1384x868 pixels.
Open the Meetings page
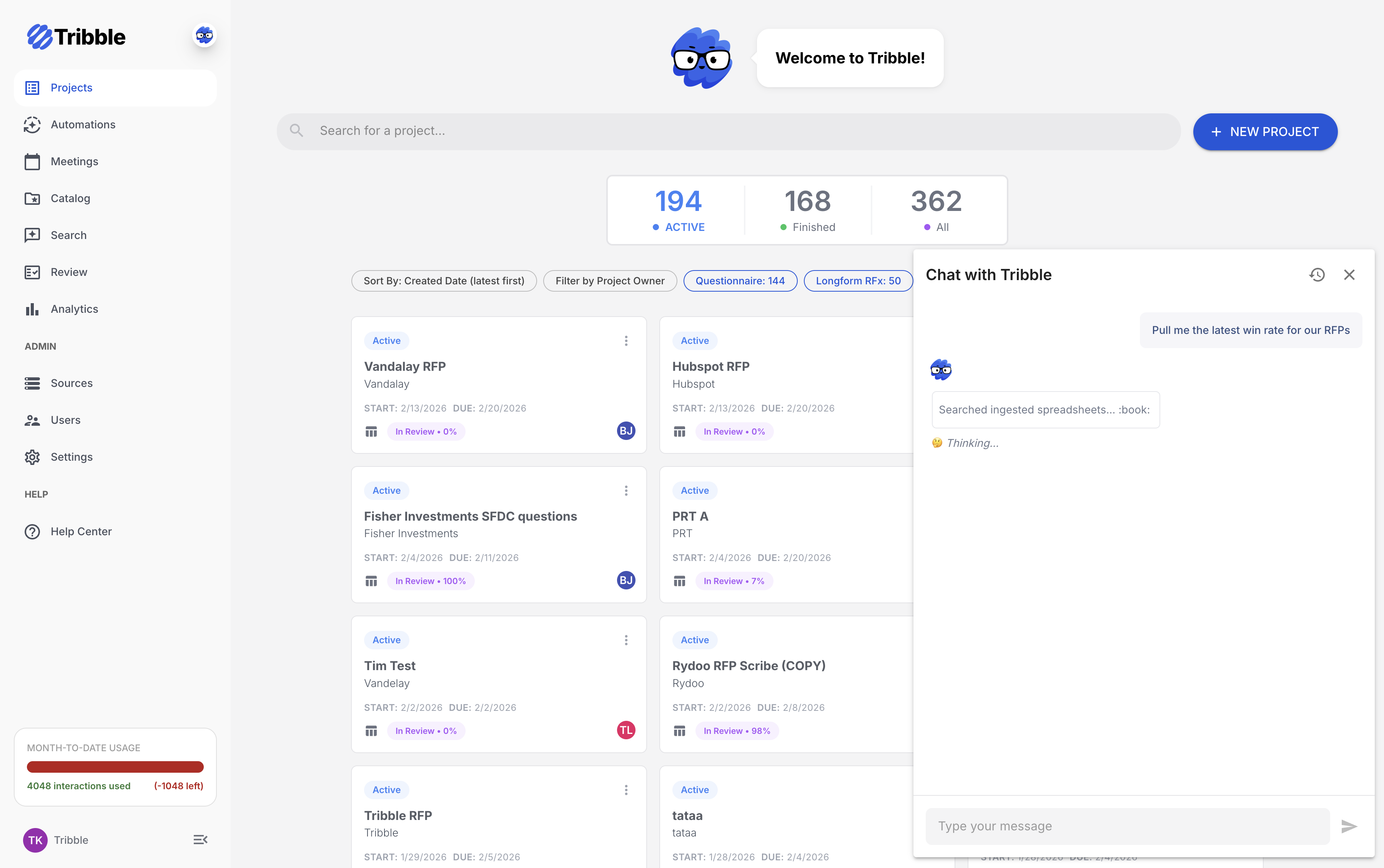click(x=115, y=161)
